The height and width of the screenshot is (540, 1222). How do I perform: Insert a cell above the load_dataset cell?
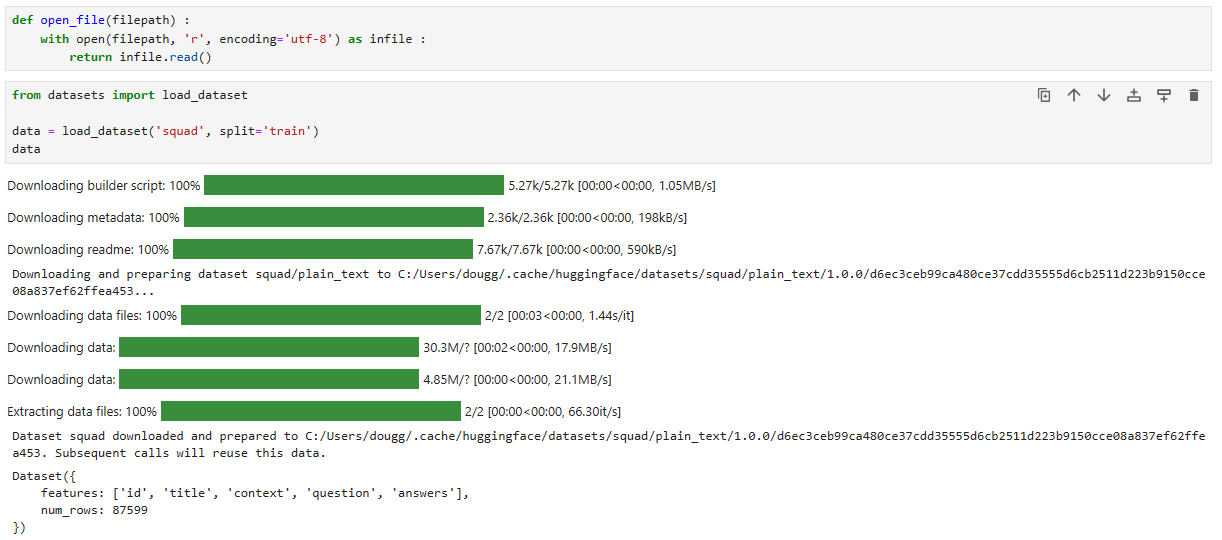[1134, 95]
